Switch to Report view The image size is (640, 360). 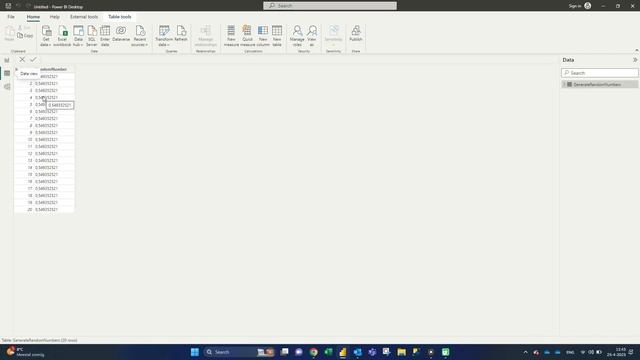pyautogui.click(x=7, y=60)
